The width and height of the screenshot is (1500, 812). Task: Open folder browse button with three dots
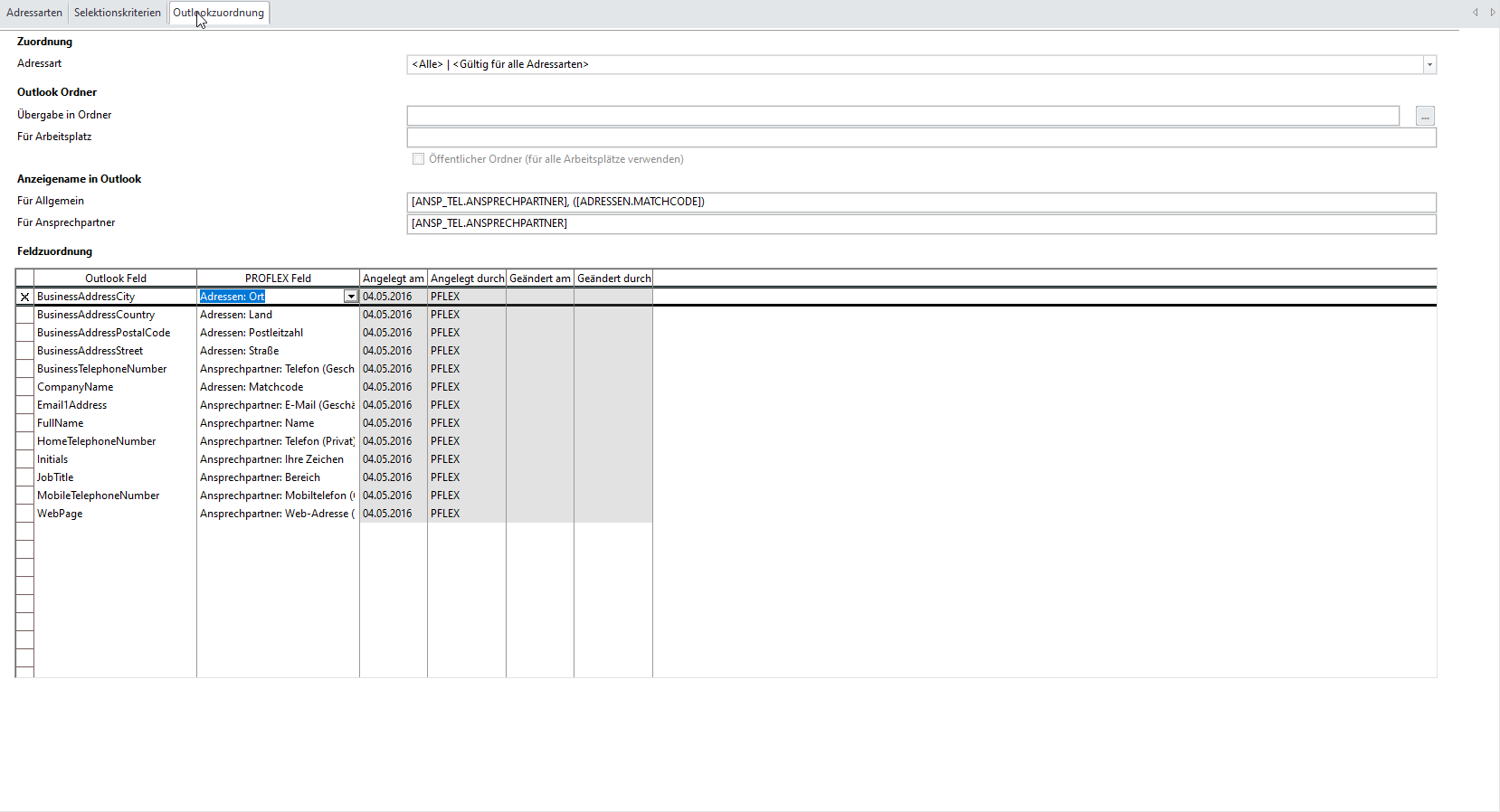1425,117
